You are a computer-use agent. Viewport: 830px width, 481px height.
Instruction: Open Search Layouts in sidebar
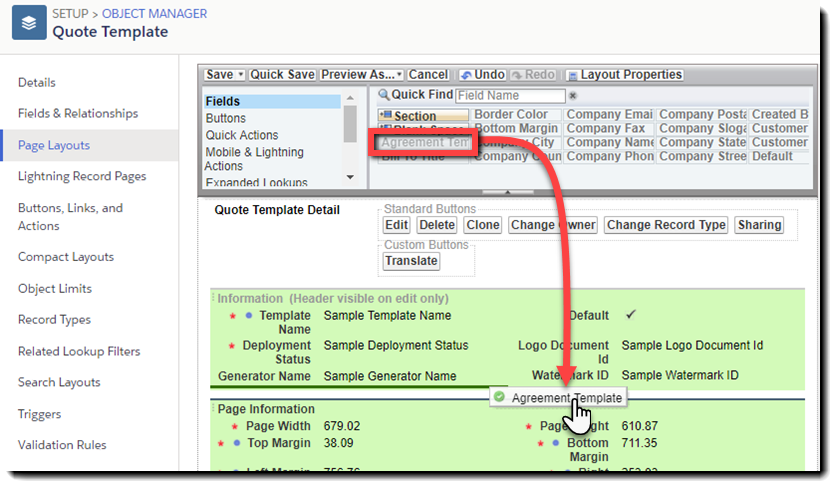59,382
